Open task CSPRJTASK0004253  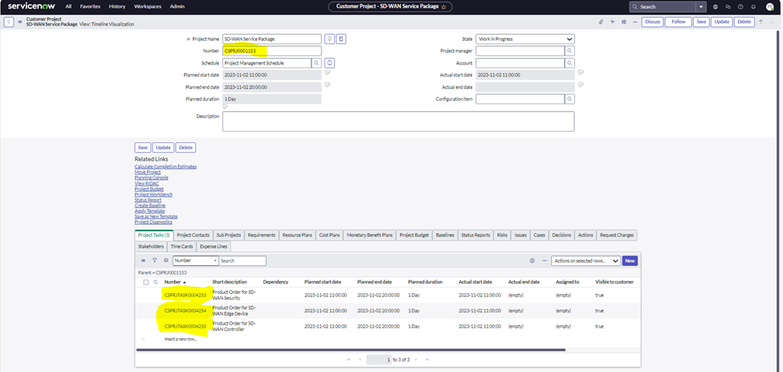[185, 295]
